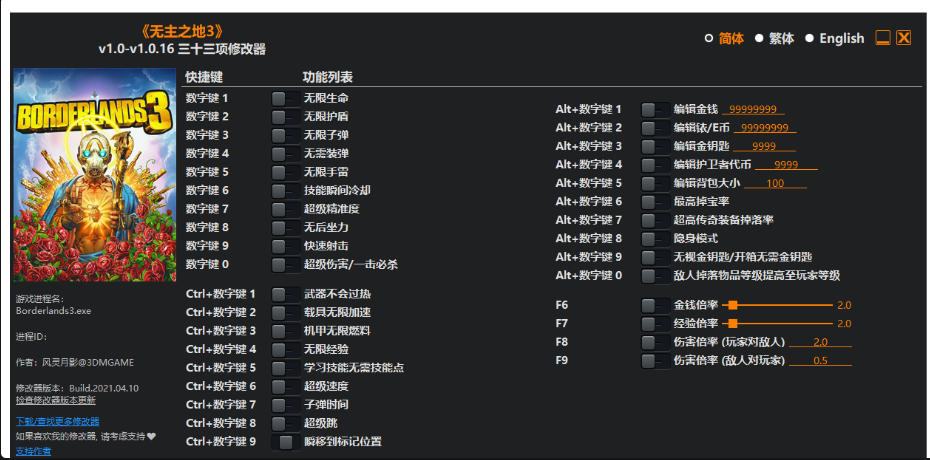
Task: Toggle 编辑护卫者代币 switch
Action: point(655,165)
